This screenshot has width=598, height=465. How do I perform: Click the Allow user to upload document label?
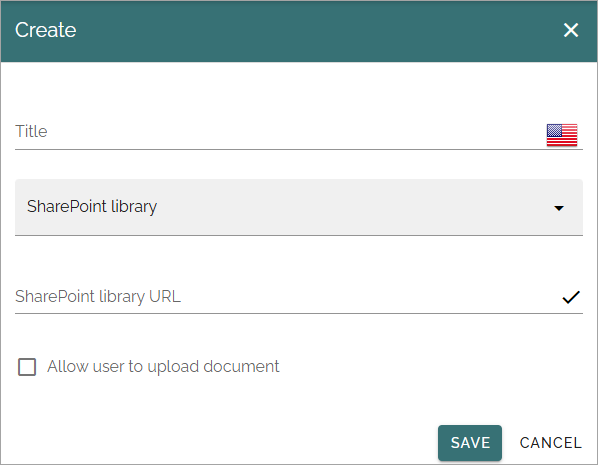pos(163,367)
